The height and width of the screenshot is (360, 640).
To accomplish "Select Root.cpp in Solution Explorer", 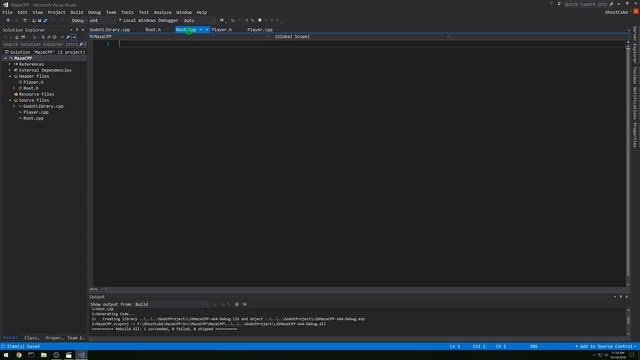I will (x=33, y=118).
